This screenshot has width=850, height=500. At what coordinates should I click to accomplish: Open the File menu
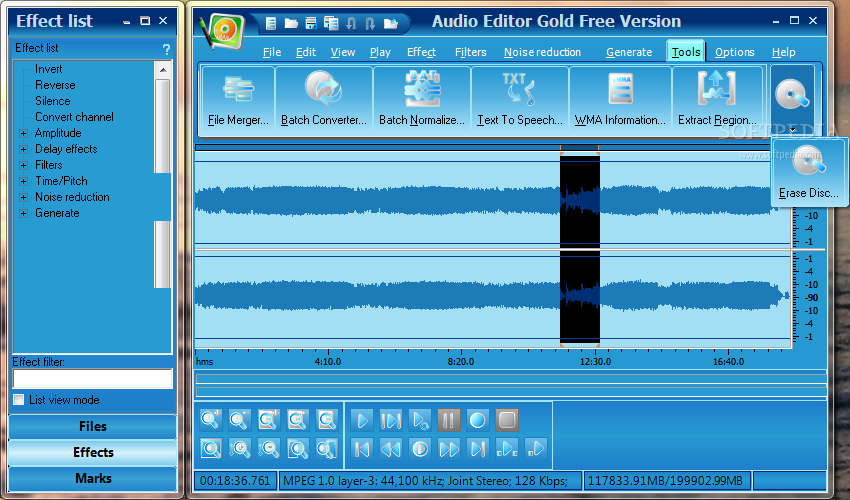click(272, 52)
